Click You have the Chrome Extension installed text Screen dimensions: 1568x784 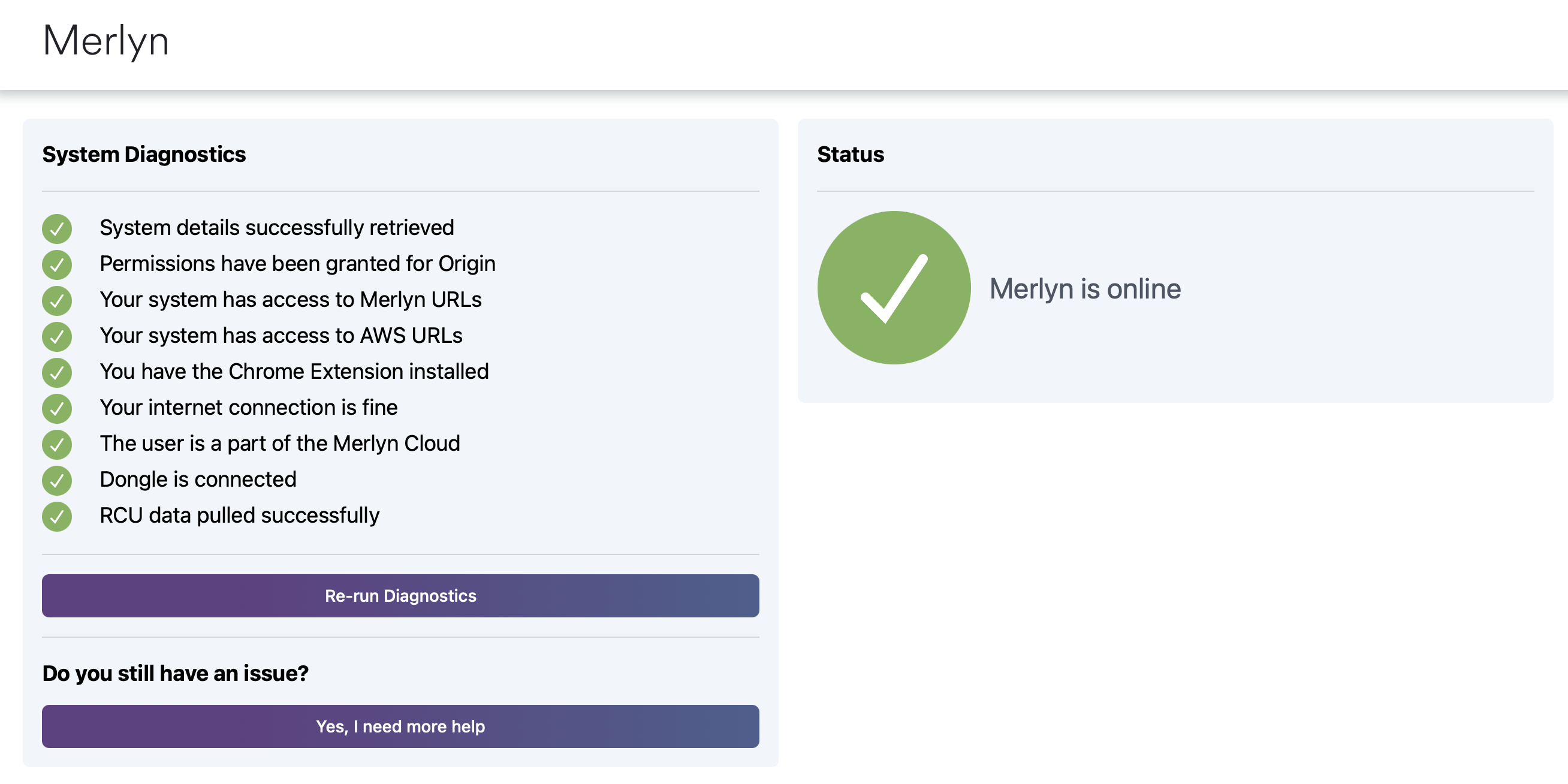click(x=294, y=371)
